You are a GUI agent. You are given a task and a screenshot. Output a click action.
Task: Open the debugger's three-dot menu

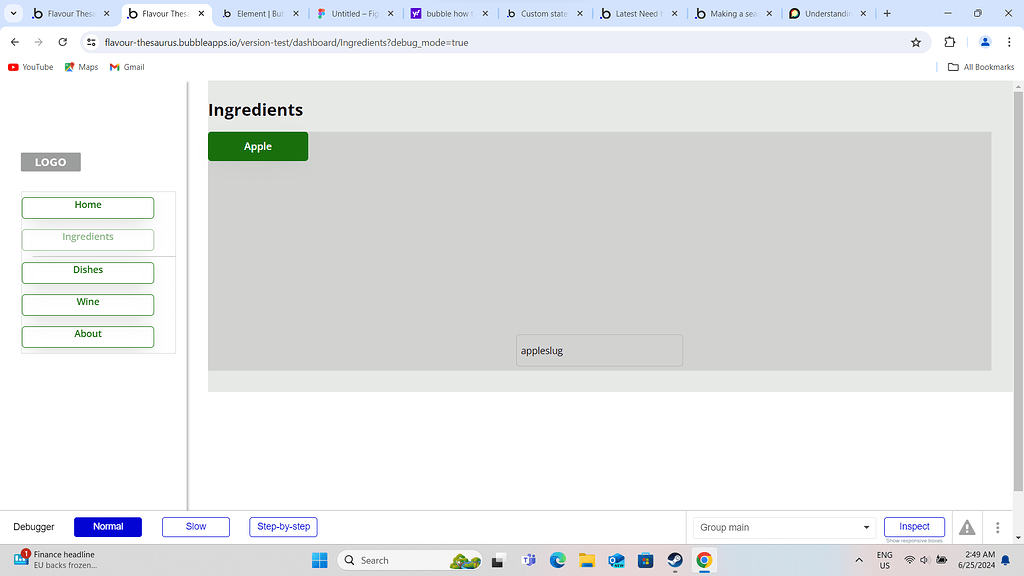click(x=997, y=526)
